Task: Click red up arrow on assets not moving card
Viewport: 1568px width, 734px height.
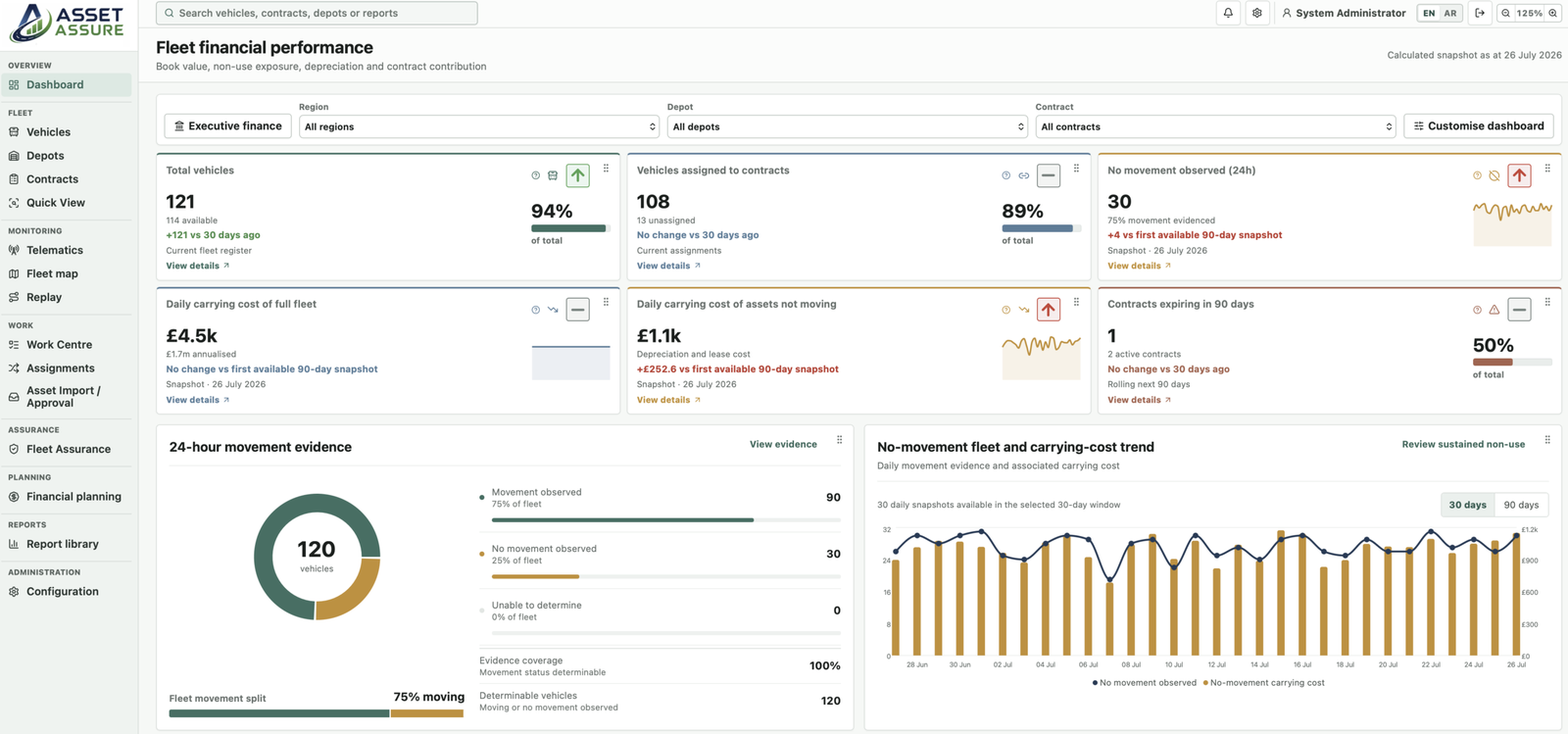Action: [1049, 310]
